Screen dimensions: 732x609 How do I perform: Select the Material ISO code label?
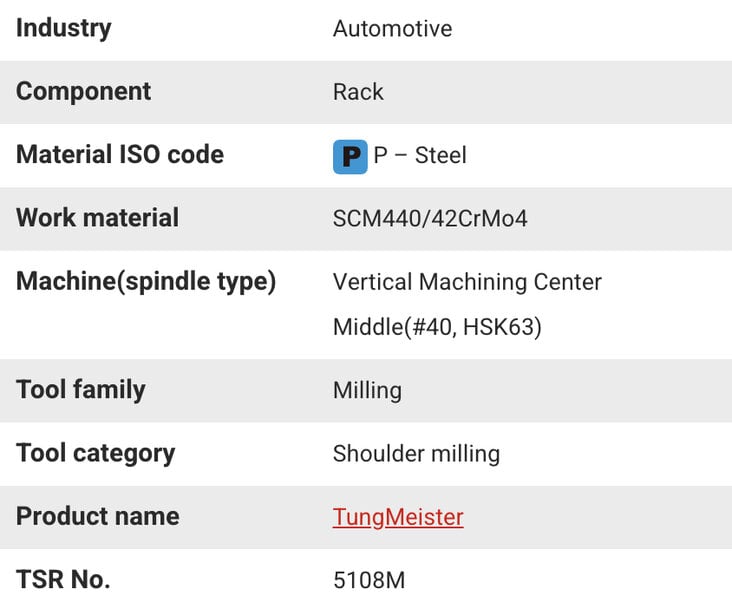pos(120,154)
